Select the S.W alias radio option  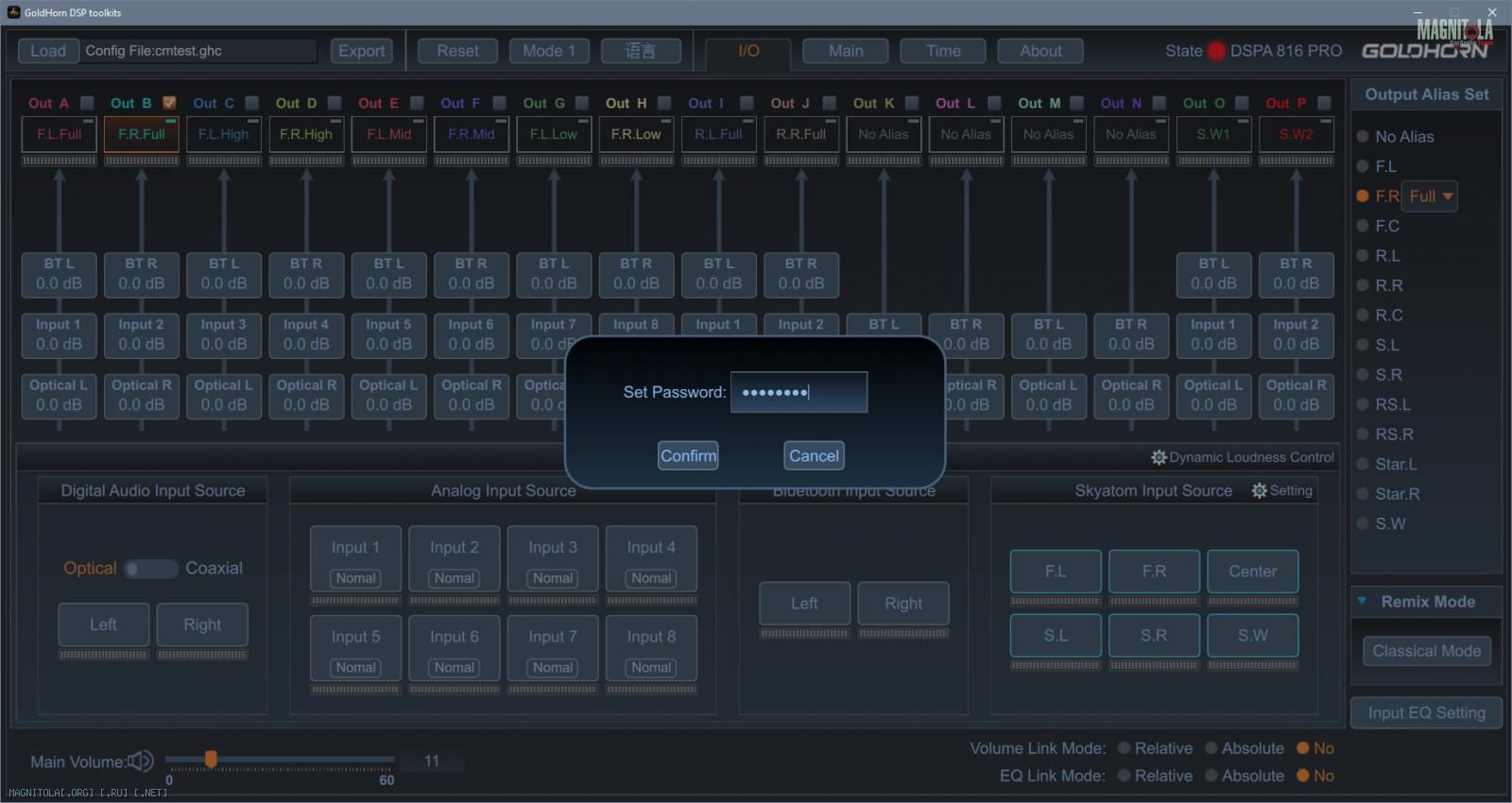[1363, 523]
